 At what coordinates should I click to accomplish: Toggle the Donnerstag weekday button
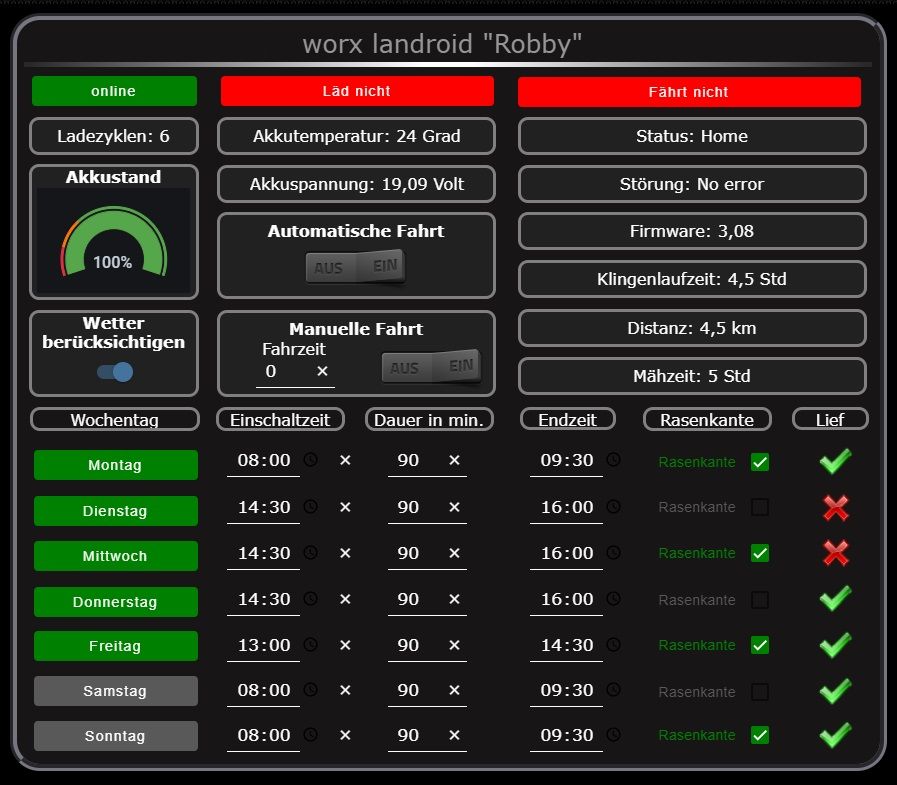pos(116,601)
